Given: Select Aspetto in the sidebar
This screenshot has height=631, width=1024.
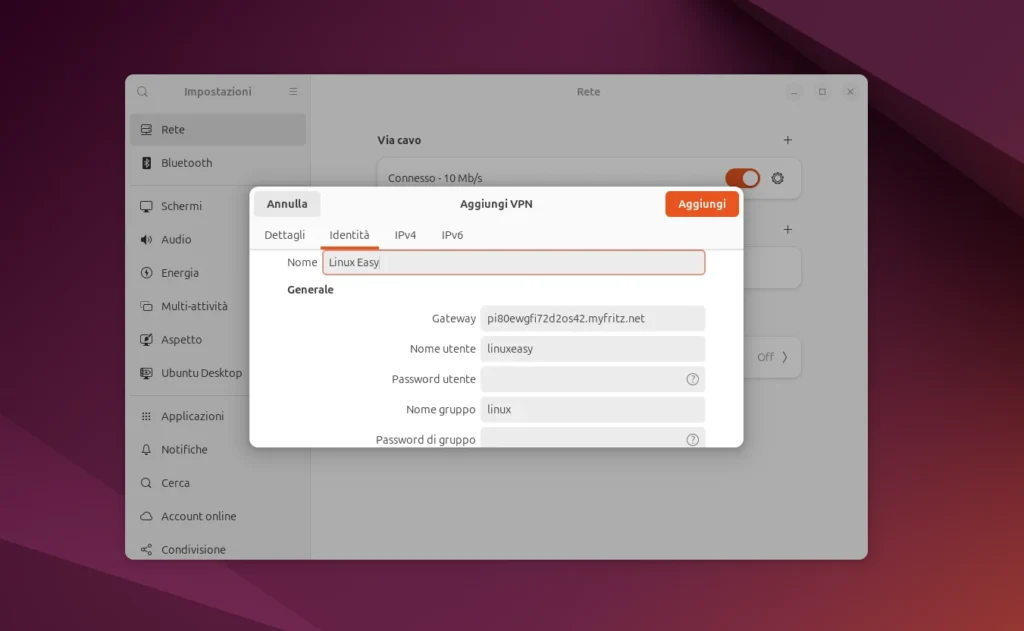Looking at the screenshot, I should click(184, 339).
